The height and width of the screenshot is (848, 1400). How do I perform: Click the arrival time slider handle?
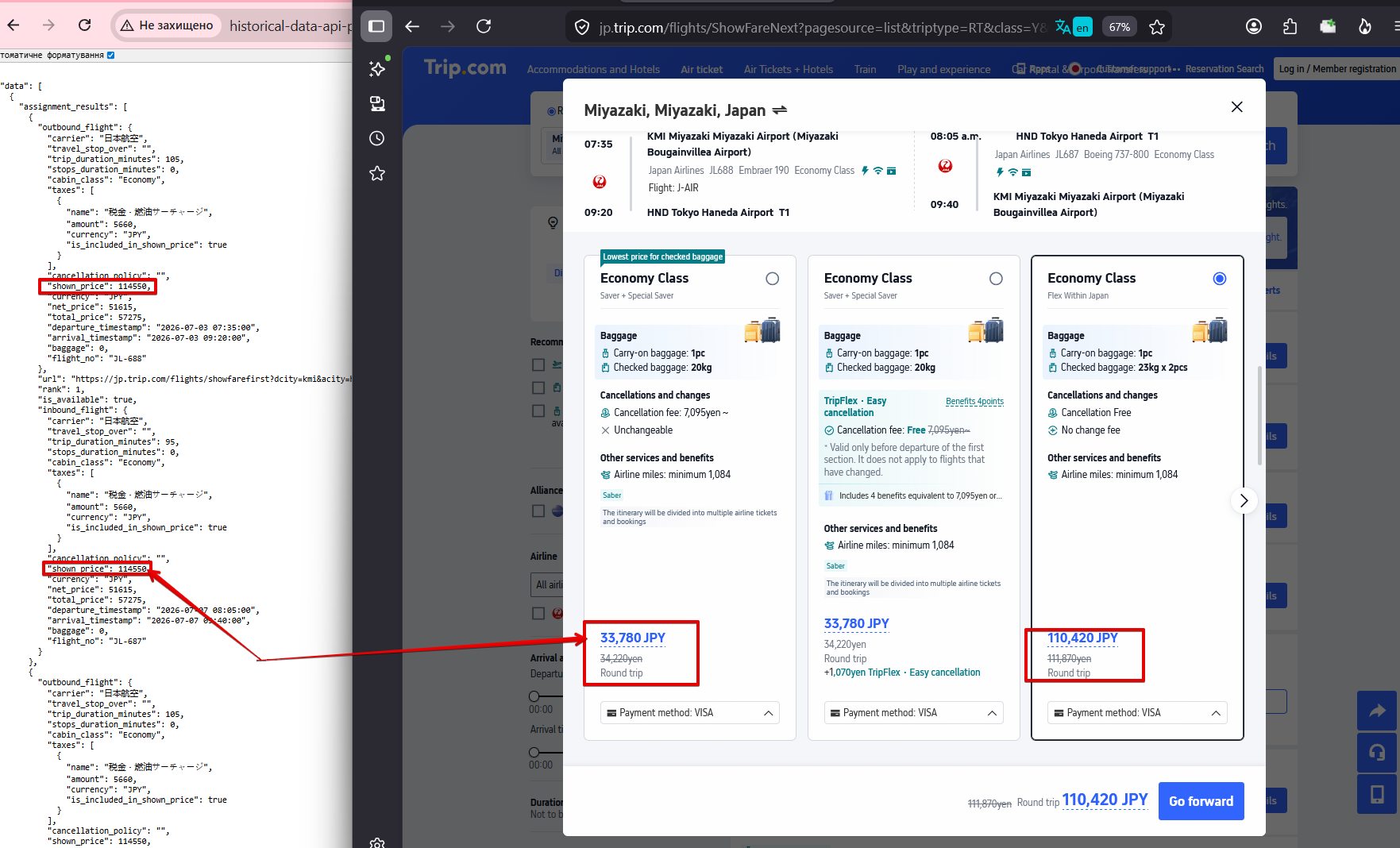pyautogui.click(x=534, y=752)
